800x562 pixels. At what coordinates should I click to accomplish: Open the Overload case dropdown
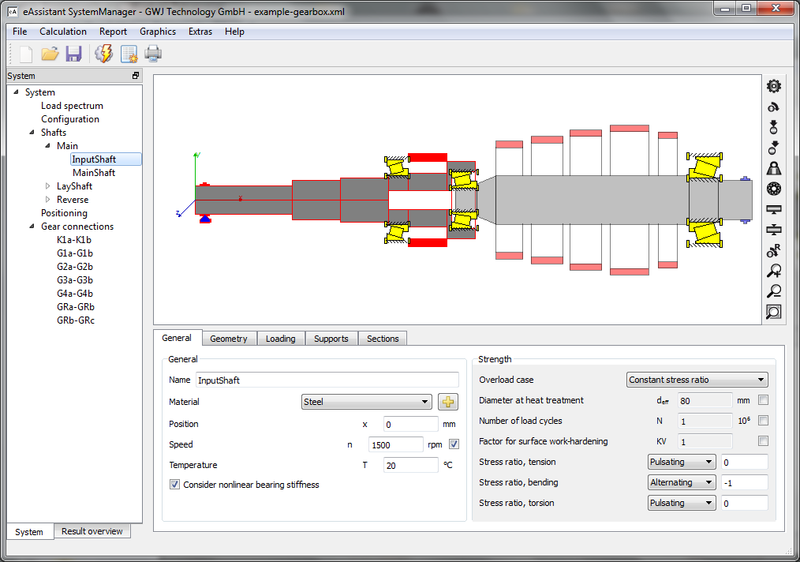697,380
